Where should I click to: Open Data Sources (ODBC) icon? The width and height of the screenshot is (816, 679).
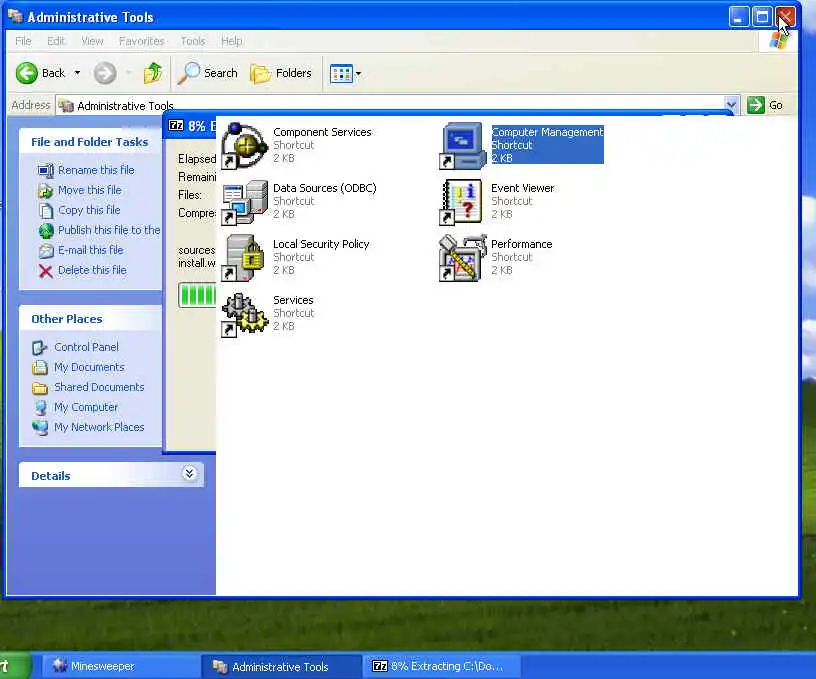pos(245,202)
